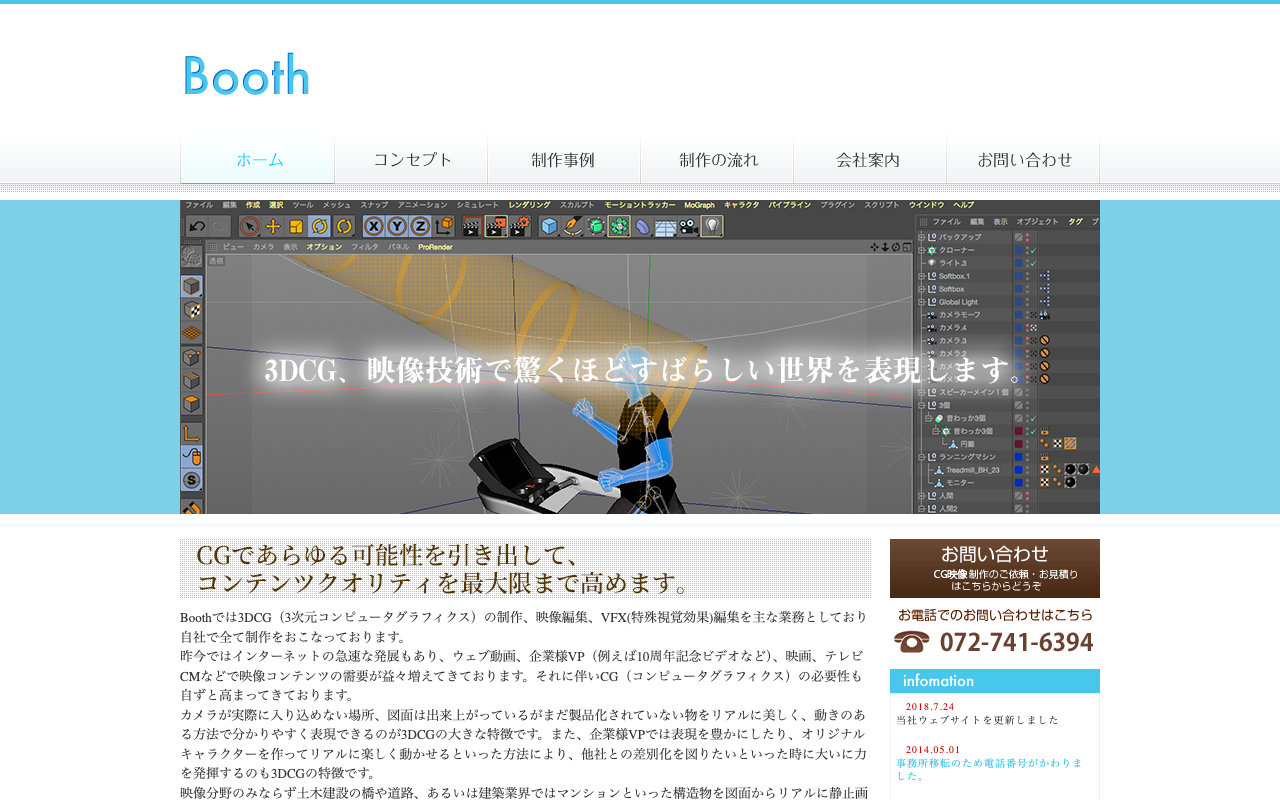This screenshot has width=1280, height=800.
Task: Click Render to Picture Viewer icon
Action: [496, 226]
